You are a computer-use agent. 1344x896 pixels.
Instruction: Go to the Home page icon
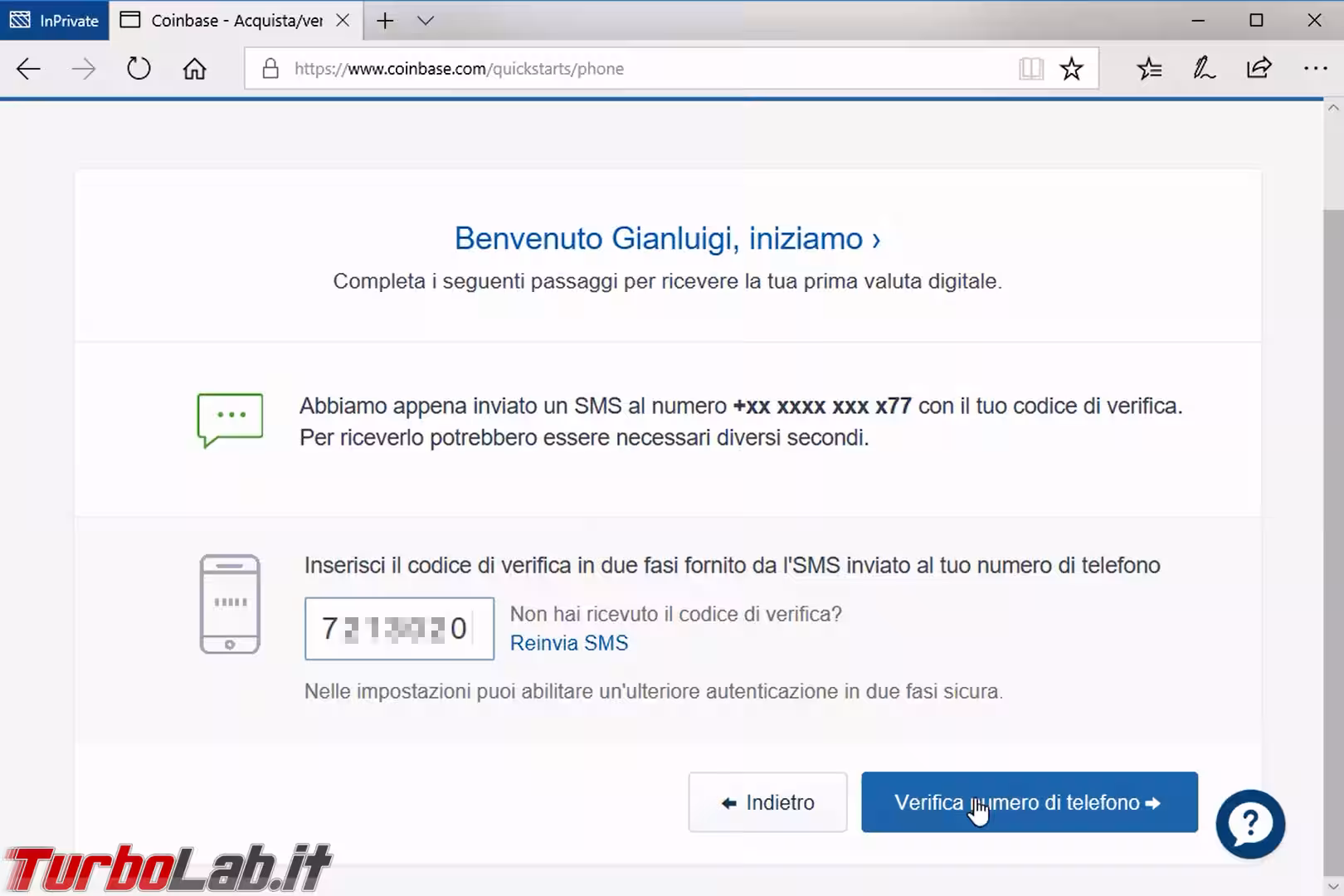194,69
